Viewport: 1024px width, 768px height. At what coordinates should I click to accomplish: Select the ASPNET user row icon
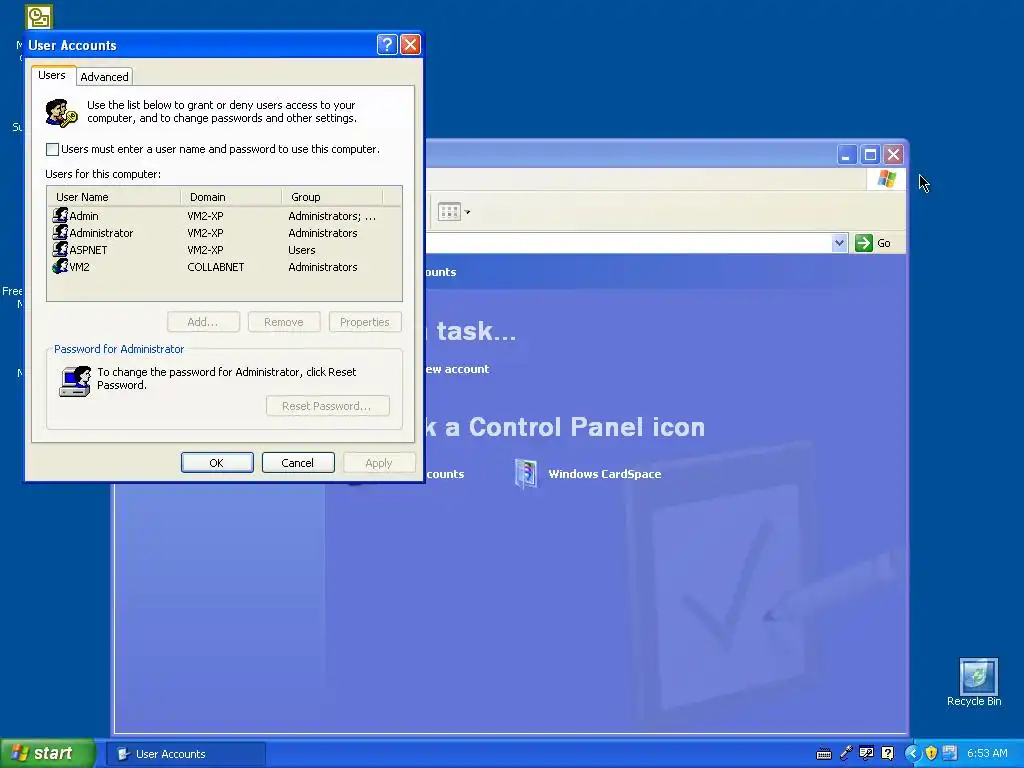click(60, 249)
